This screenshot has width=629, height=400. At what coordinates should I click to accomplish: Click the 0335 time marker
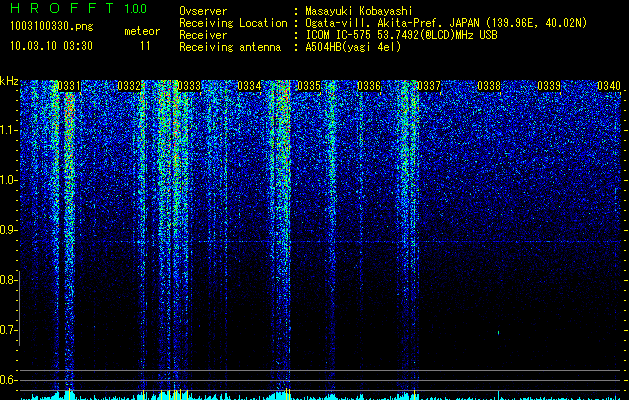coord(309,86)
